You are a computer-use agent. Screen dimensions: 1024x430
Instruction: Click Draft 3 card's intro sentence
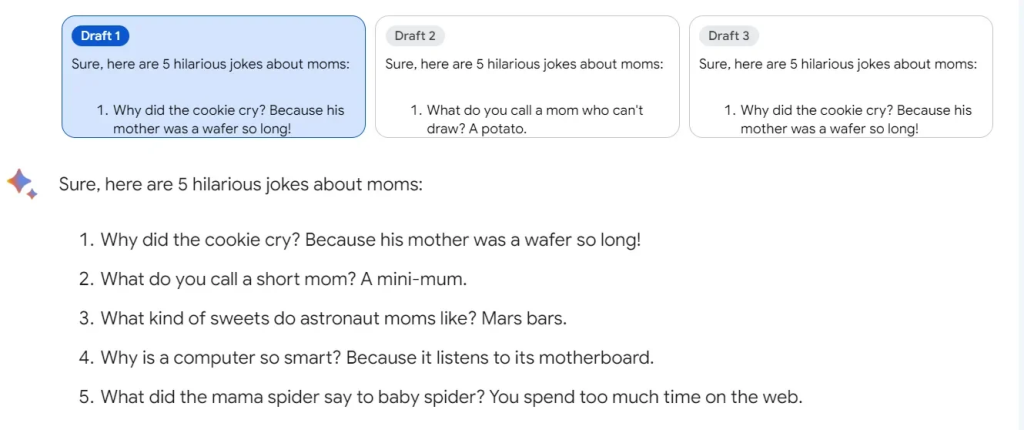[x=838, y=64]
